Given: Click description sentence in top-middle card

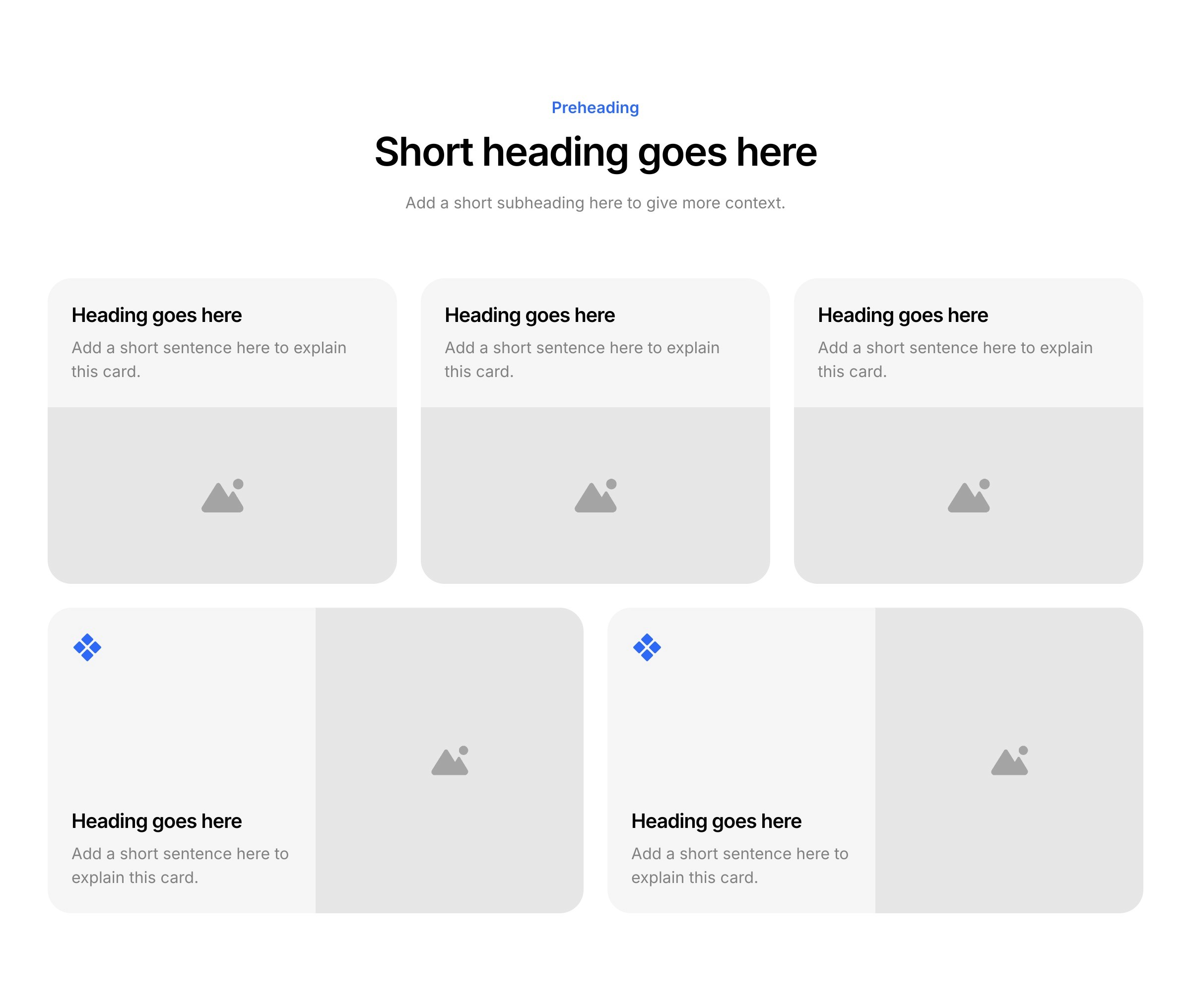Looking at the screenshot, I should pos(582,359).
